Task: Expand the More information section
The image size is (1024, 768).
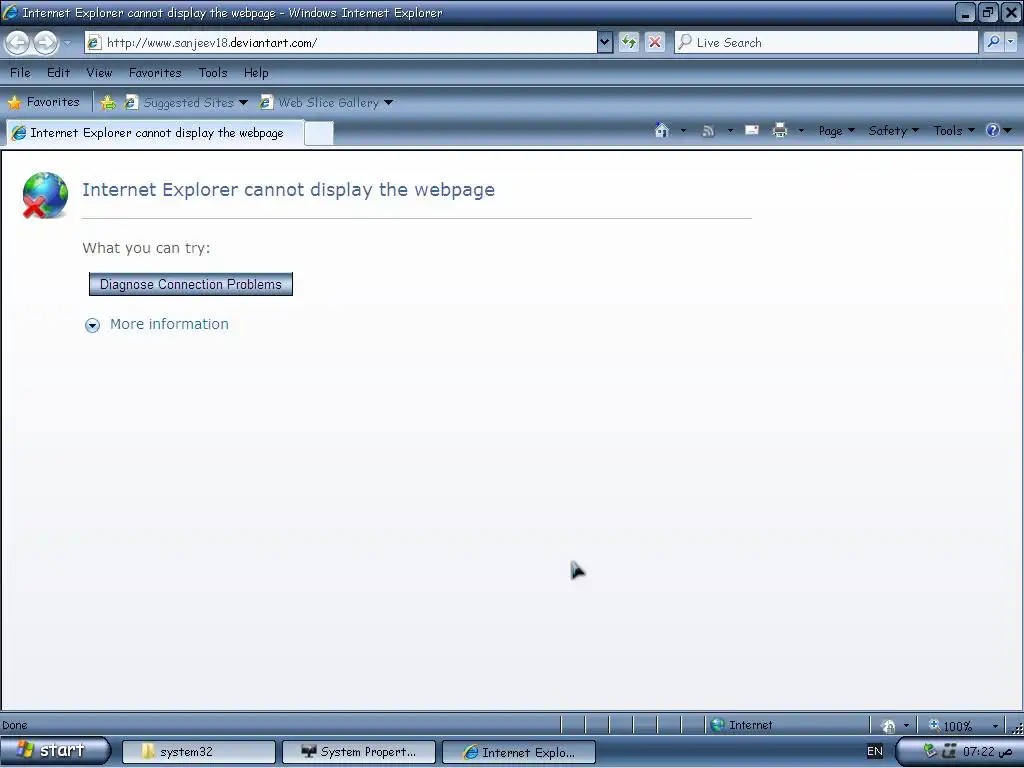Action: point(93,325)
